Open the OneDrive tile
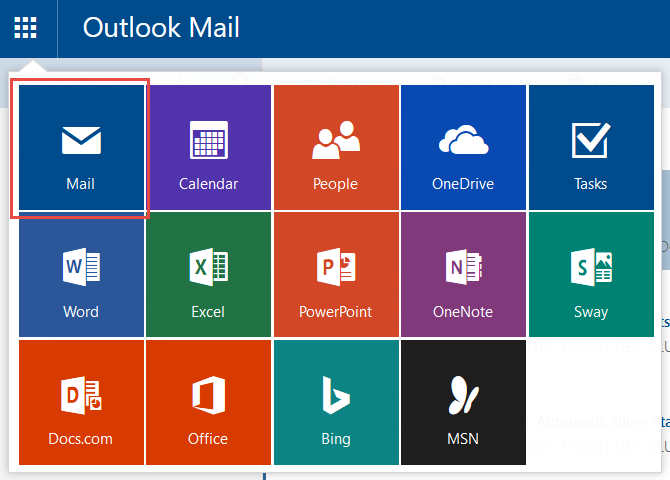 [x=464, y=147]
